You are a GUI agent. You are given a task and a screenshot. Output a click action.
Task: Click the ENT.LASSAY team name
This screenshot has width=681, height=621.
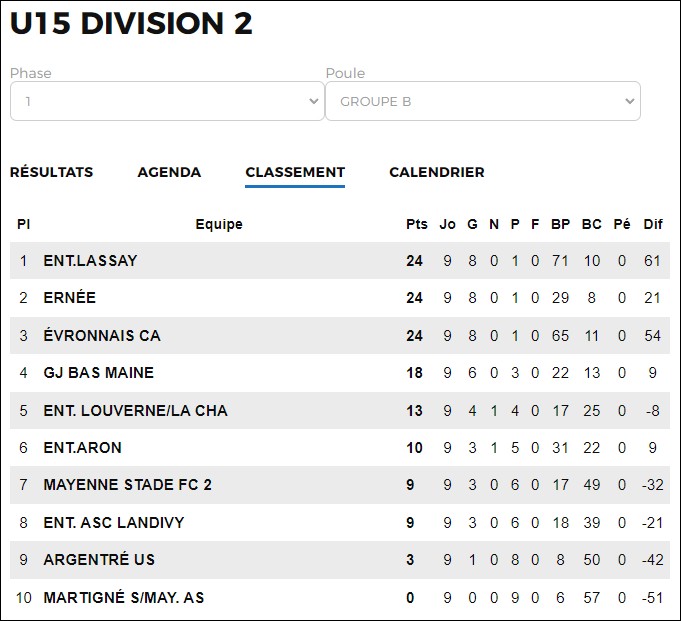point(90,261)
